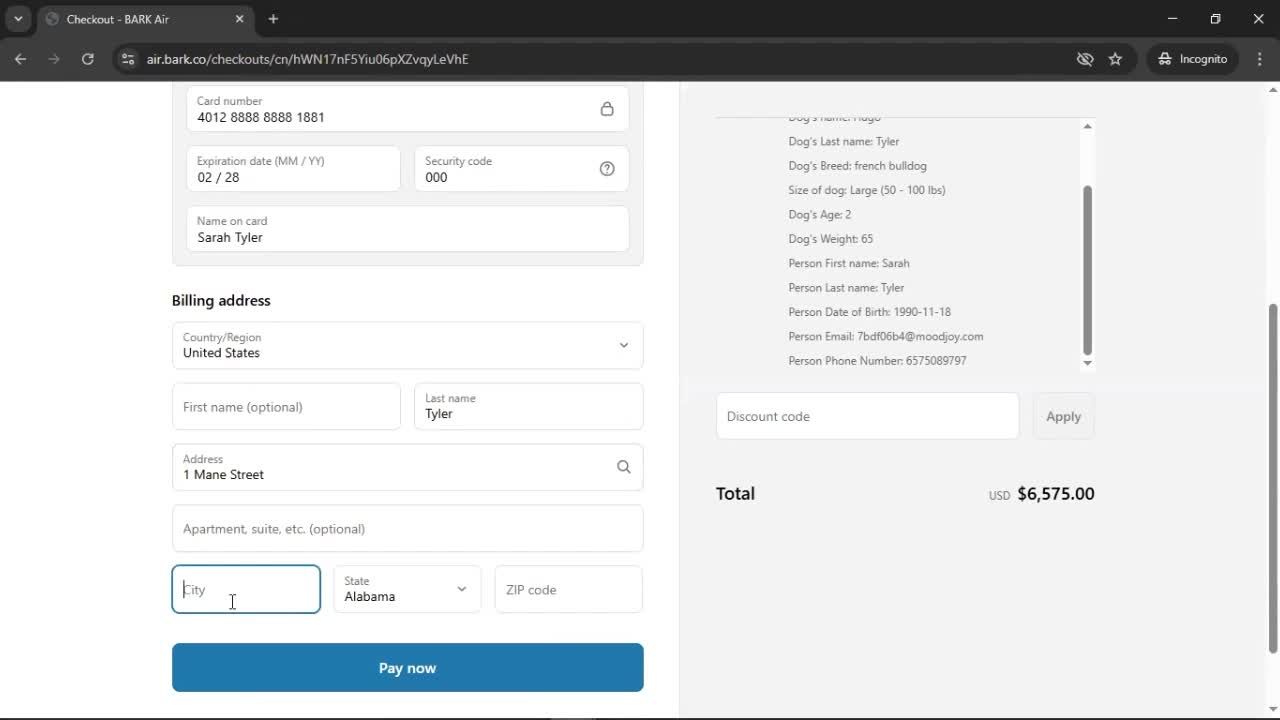Image resolution: width=1280 pixels, height=720 pixels.
Task: Click the Expiration date field
Action: 293,169
